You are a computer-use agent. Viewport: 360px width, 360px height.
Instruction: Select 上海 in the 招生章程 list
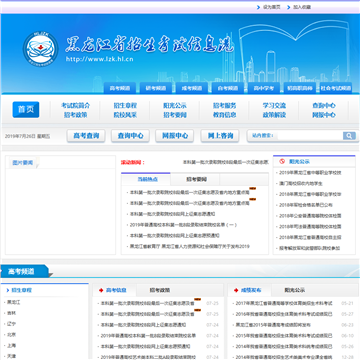tap(11, 345)
